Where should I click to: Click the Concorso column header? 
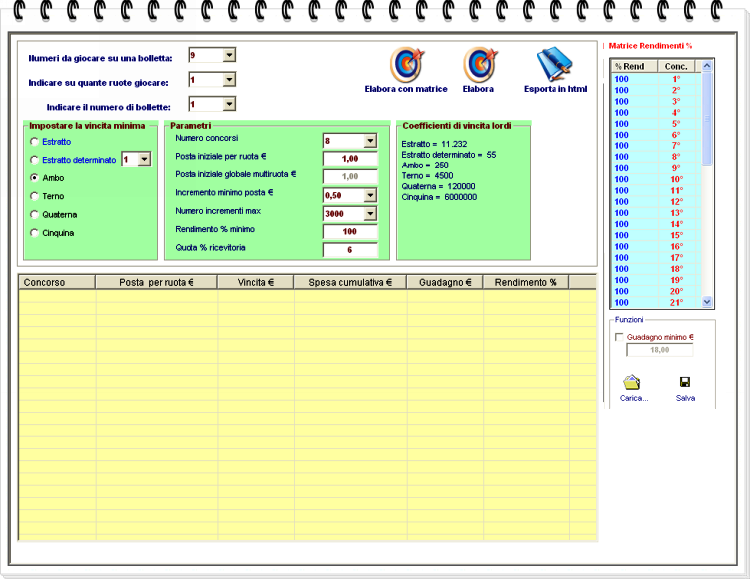click(57, 282)
